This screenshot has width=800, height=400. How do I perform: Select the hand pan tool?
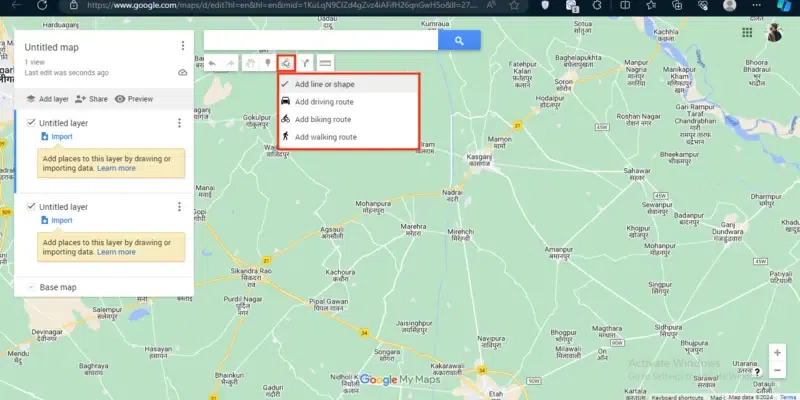click(251, 63)
